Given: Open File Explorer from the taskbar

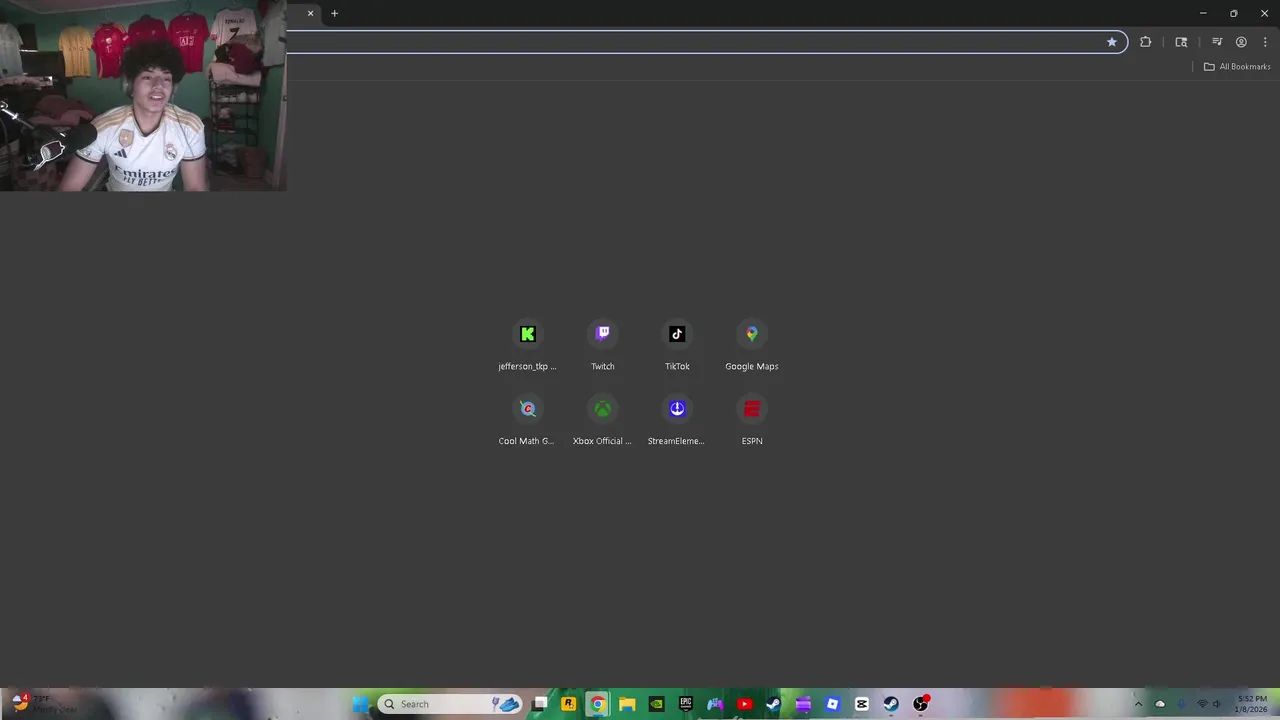Looking at the screenshot, I should 627,704.
